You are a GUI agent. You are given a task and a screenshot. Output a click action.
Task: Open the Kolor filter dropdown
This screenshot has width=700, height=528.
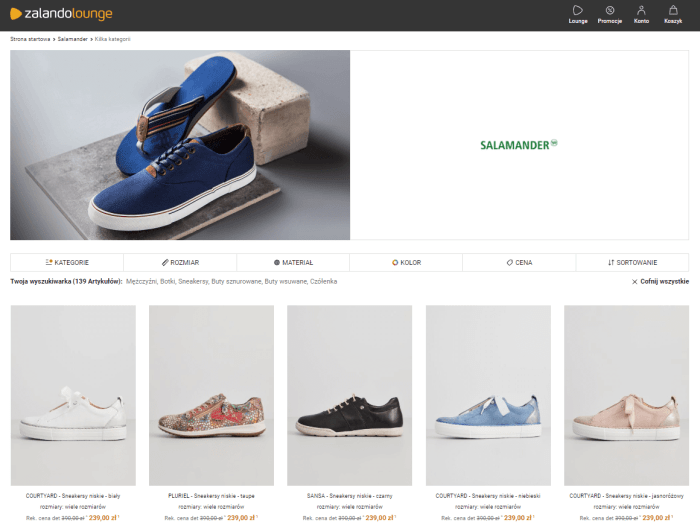click(406, 262)
